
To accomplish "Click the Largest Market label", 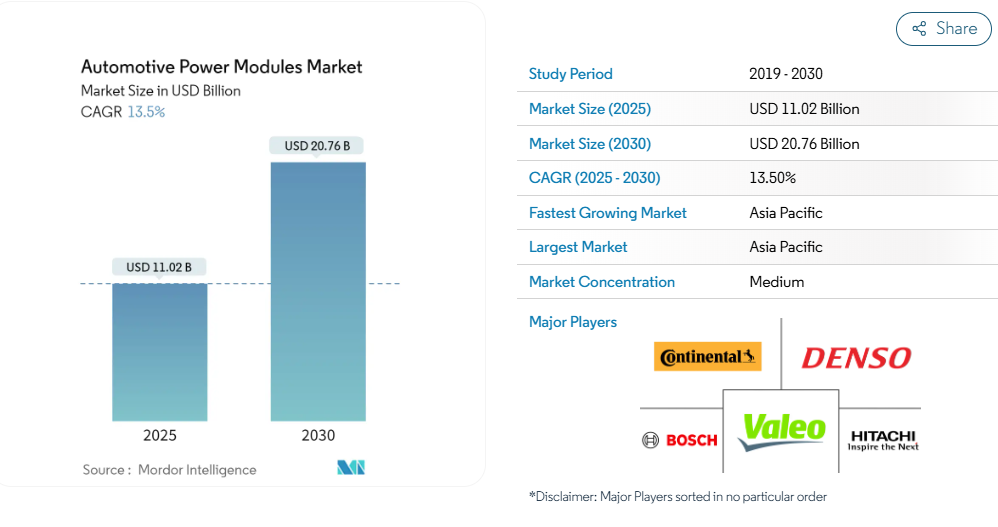I will pos(578,247).
